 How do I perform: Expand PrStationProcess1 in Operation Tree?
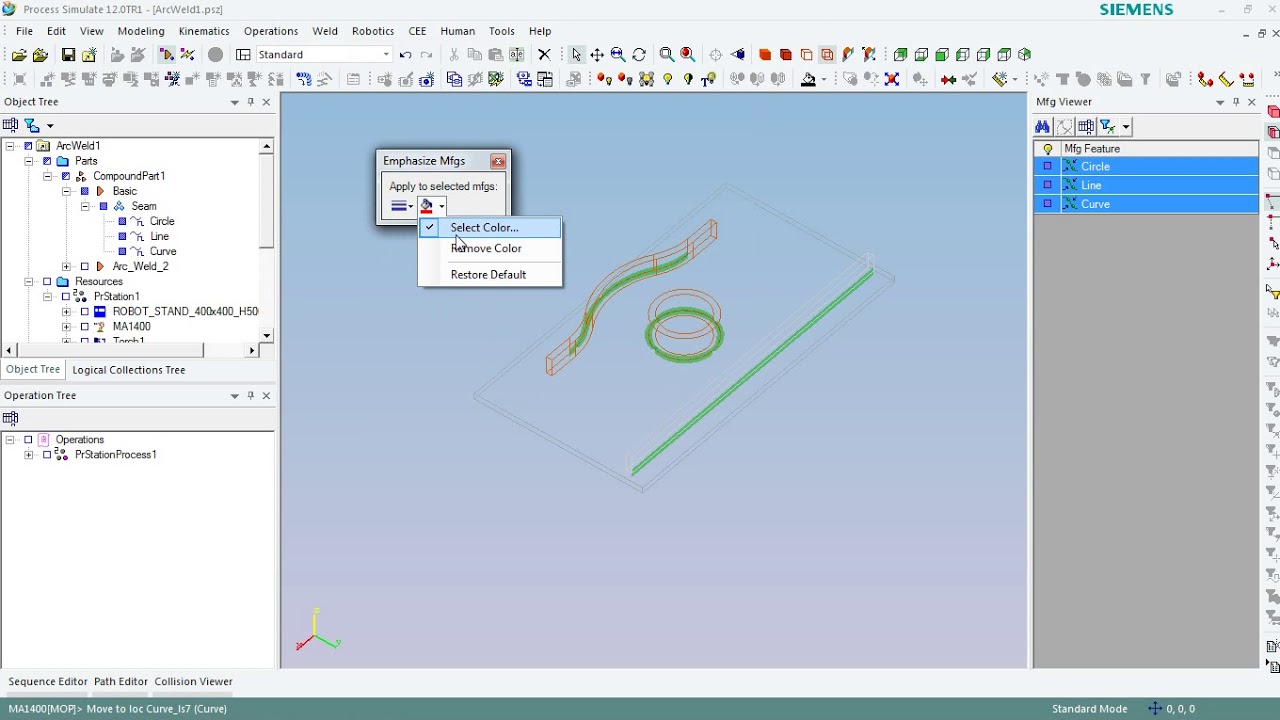(28, 455)
